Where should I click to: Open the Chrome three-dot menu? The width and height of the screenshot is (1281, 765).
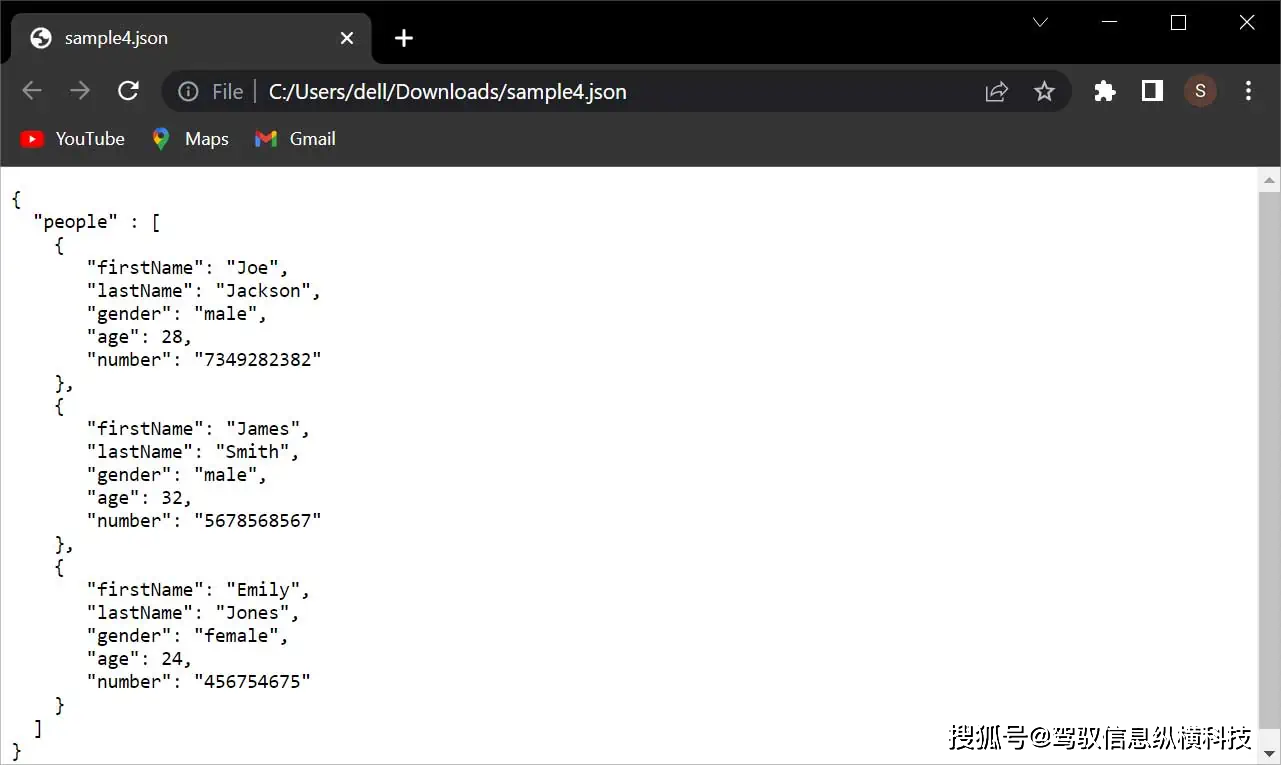(x=1248, y=91)
